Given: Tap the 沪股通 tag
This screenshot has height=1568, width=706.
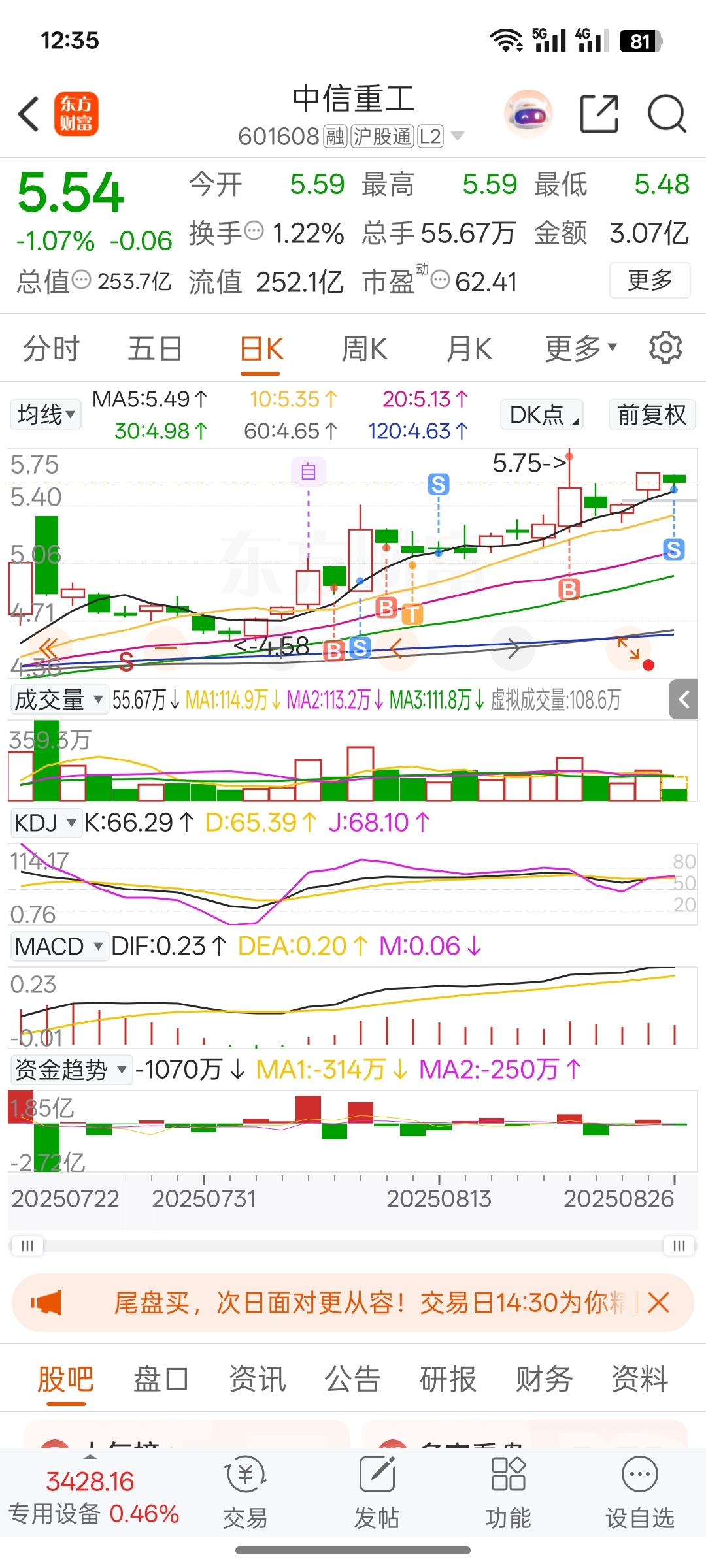Looking at the screenshot, I should click(382, 137).
